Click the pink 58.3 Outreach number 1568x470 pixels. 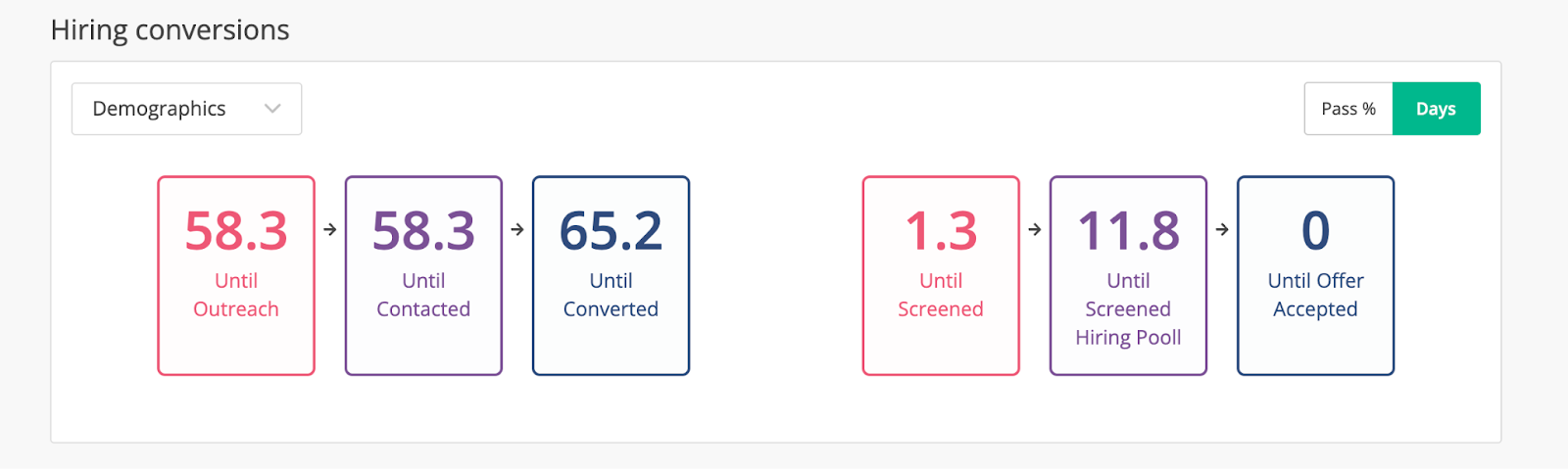236,232
